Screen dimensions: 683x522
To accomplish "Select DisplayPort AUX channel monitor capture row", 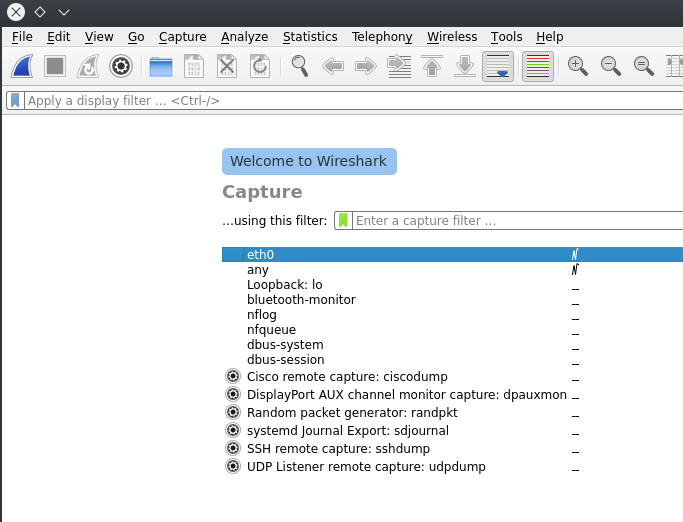I will tap(453, 394).
